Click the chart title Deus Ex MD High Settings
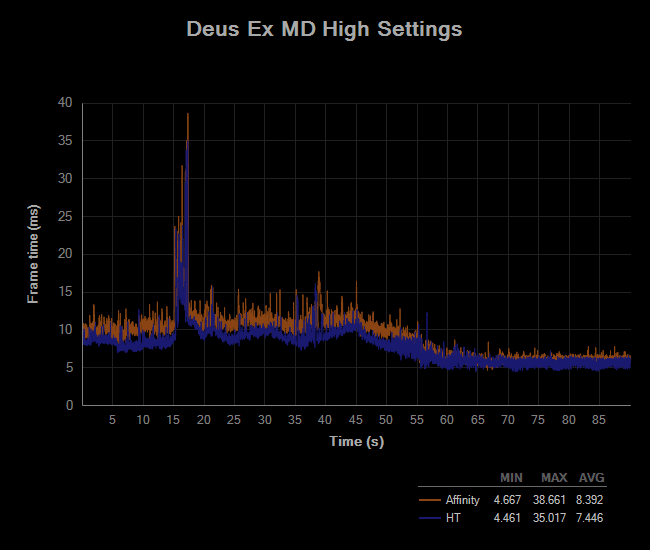Image resolution: width=650 pixels, height=550 pixels. (x=324, y=29)
